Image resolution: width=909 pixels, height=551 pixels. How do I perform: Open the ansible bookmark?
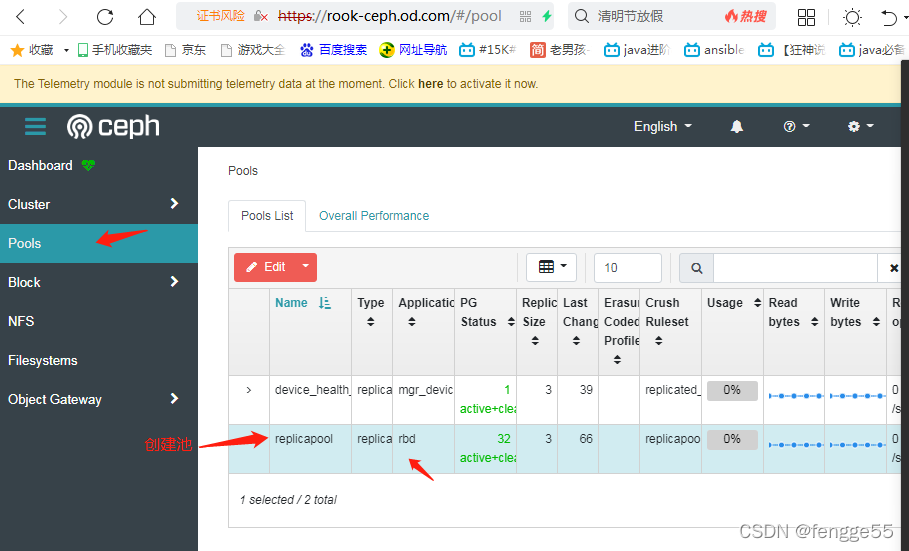(x=714, y=50)
